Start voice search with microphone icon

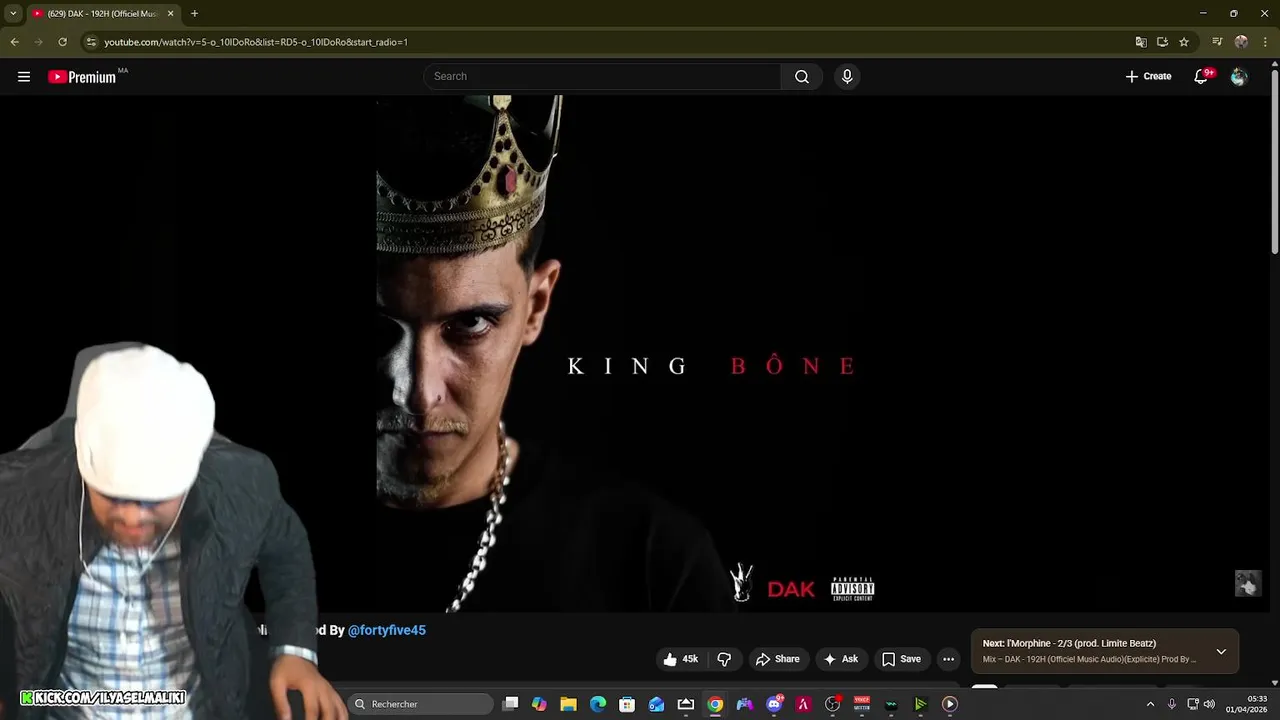(x=847, y=77)
